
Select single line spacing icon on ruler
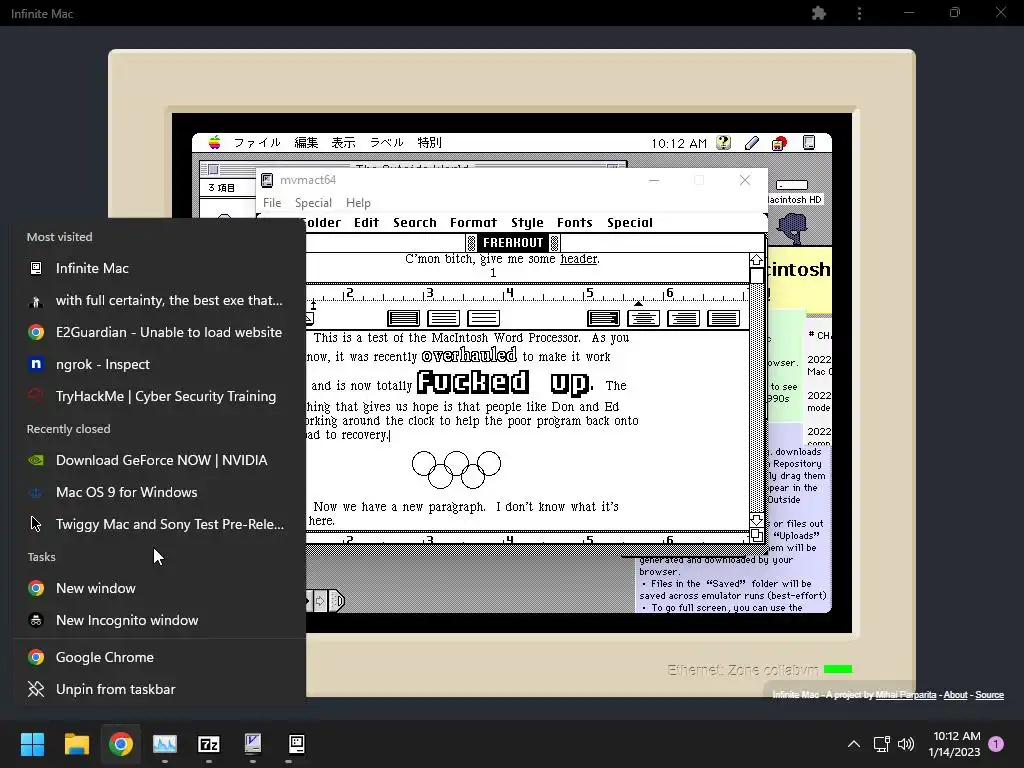403,318
